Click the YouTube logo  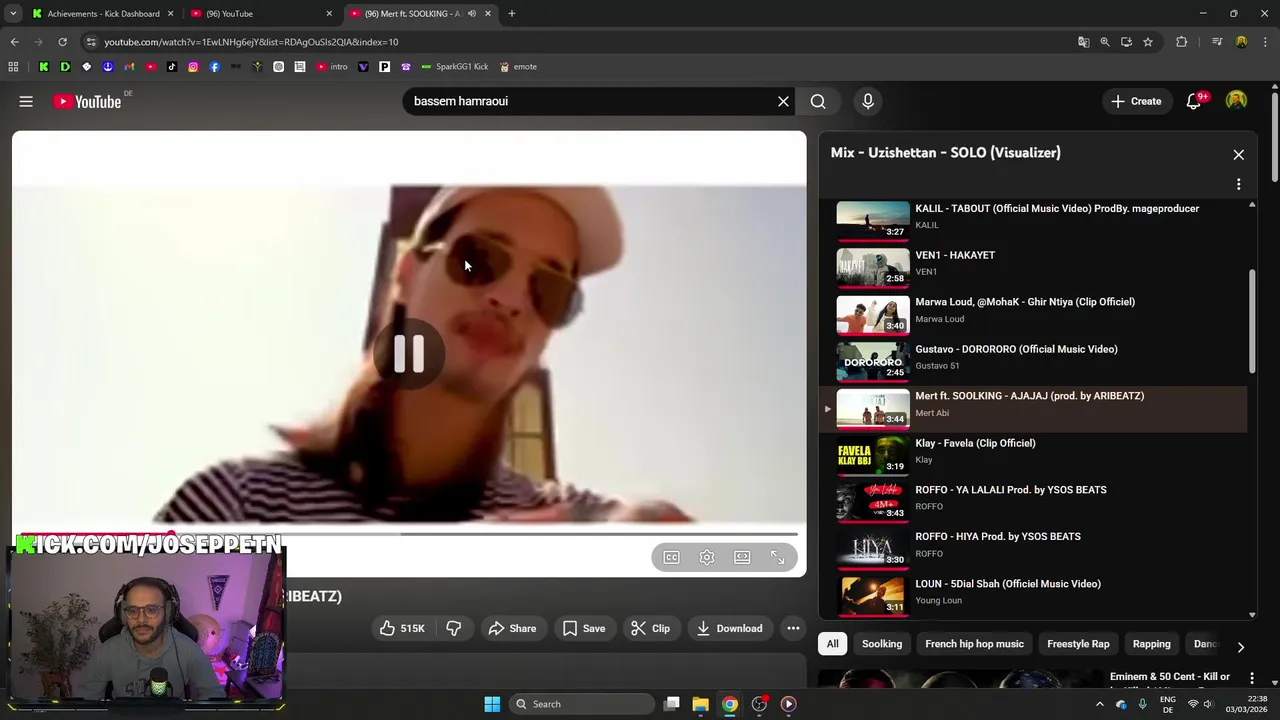(87, 101)
